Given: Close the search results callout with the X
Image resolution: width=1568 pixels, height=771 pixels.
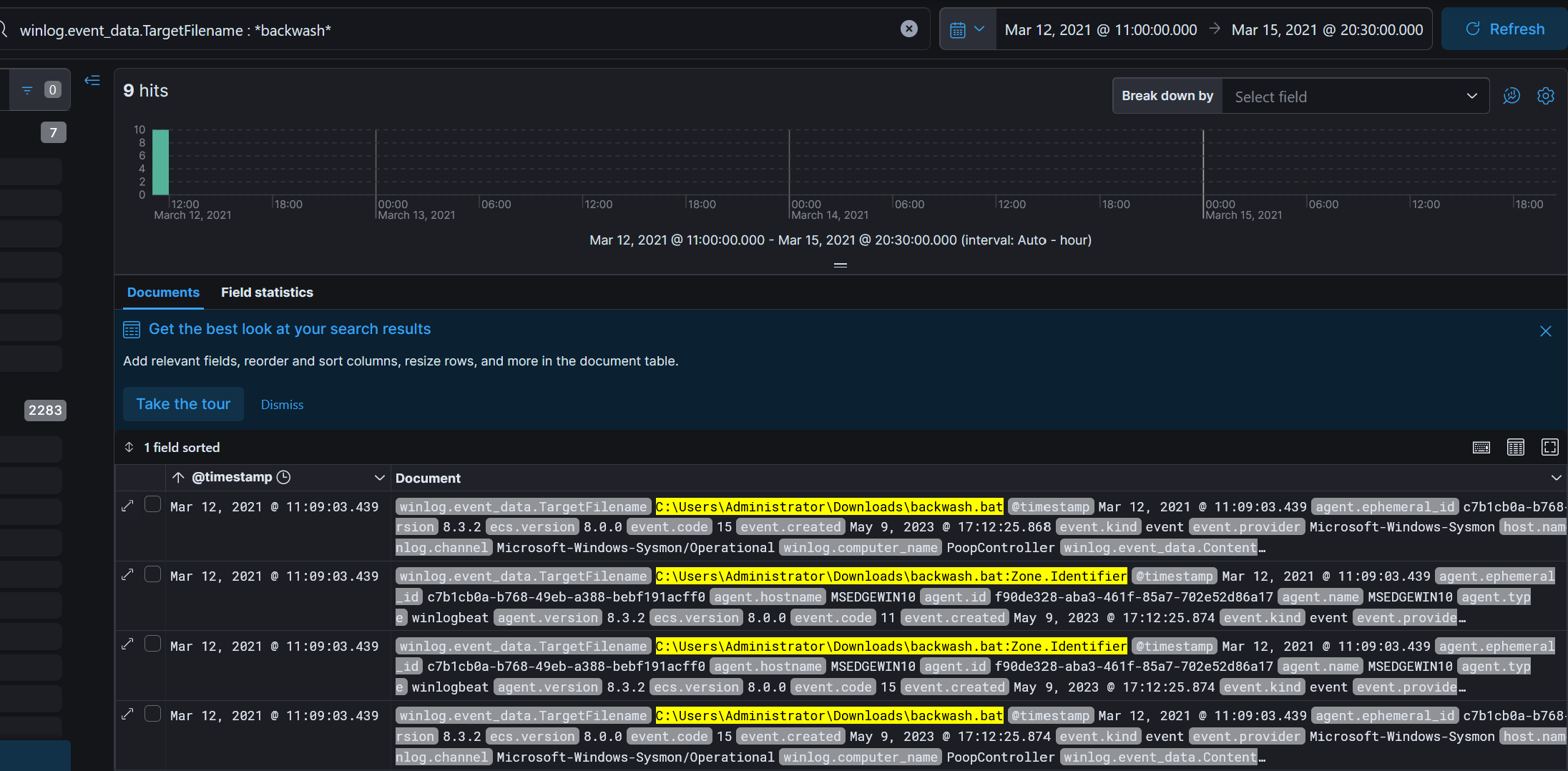Looking at the screenshot, I should tap(1546, 331).
